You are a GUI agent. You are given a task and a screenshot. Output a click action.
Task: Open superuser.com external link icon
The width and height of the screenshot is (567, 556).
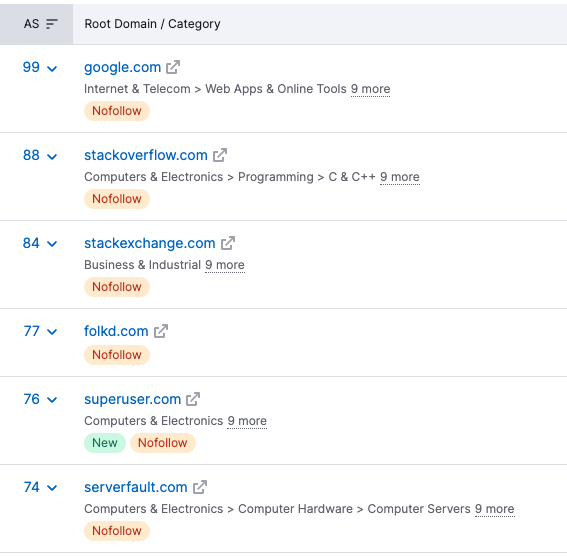(193, 399)
